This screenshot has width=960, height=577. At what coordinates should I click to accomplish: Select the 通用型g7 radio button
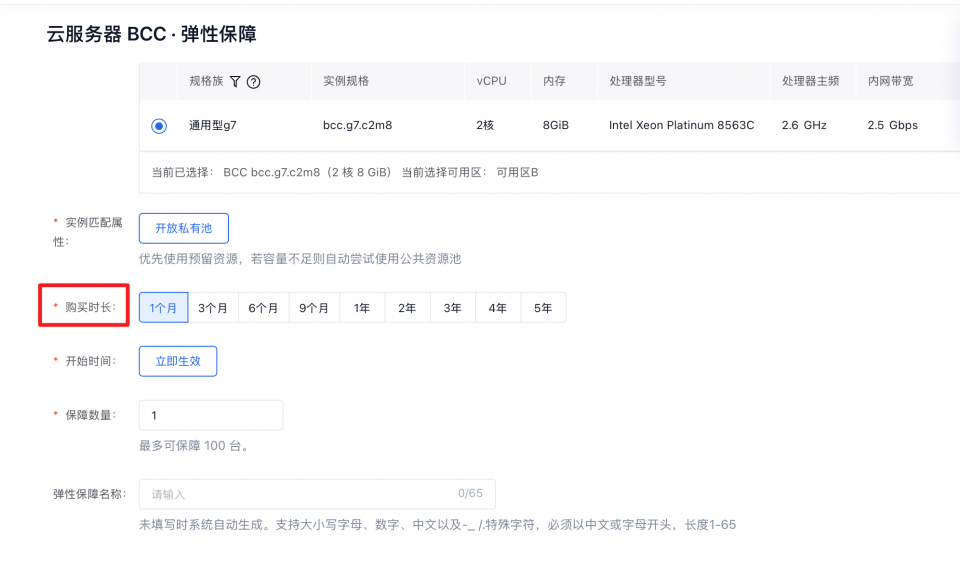159,126
